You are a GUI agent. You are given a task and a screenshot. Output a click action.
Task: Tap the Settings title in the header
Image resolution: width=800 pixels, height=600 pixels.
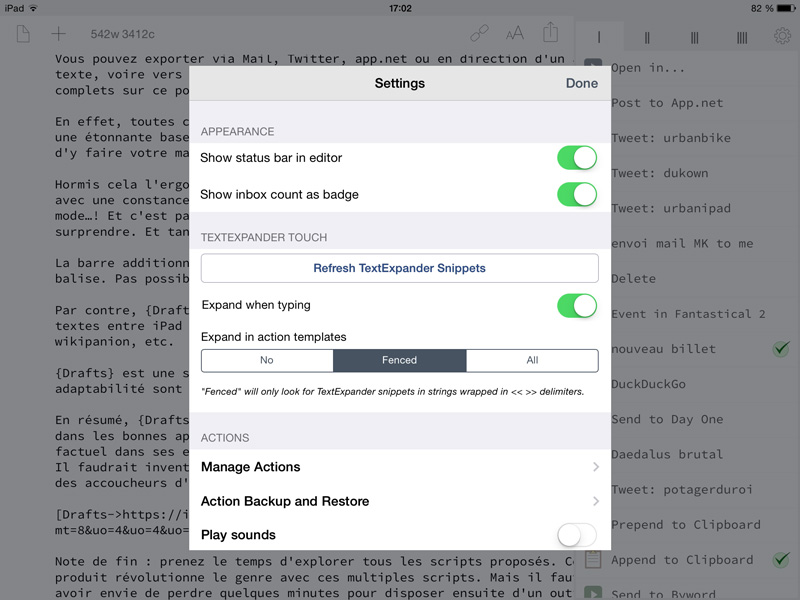click(399, 83)
